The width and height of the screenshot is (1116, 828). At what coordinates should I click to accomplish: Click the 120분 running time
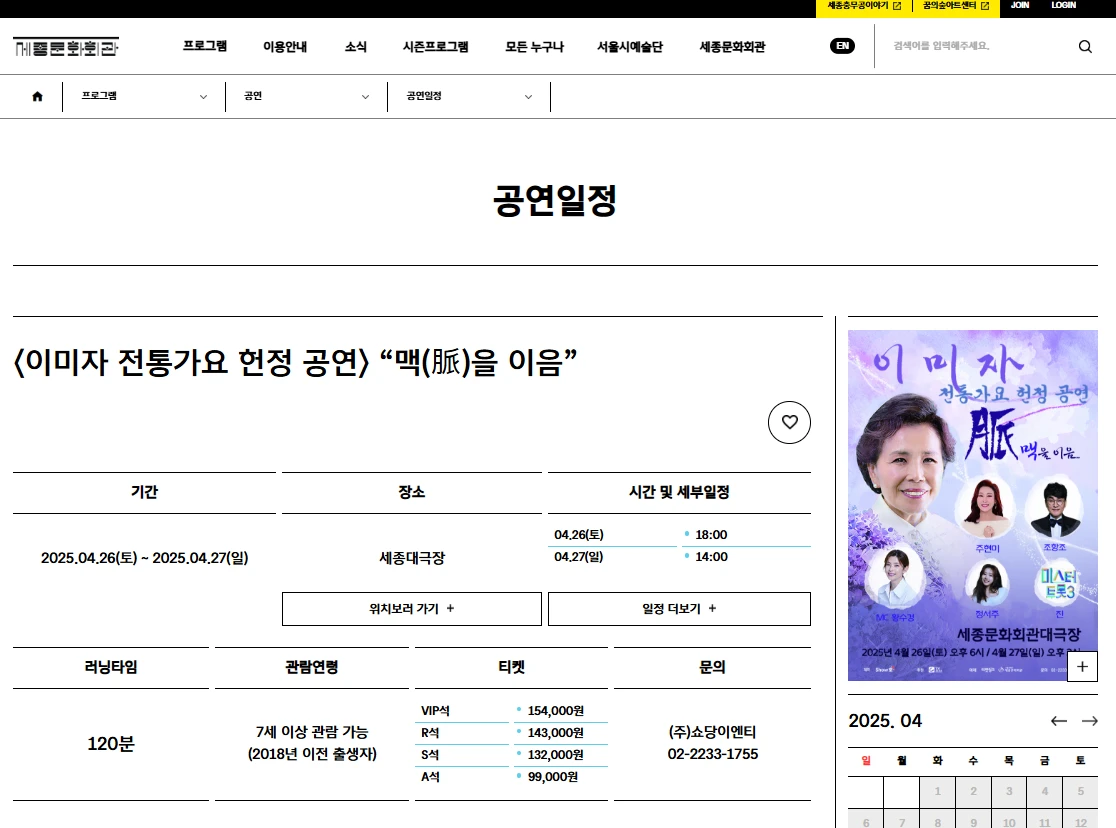(111, 744)
